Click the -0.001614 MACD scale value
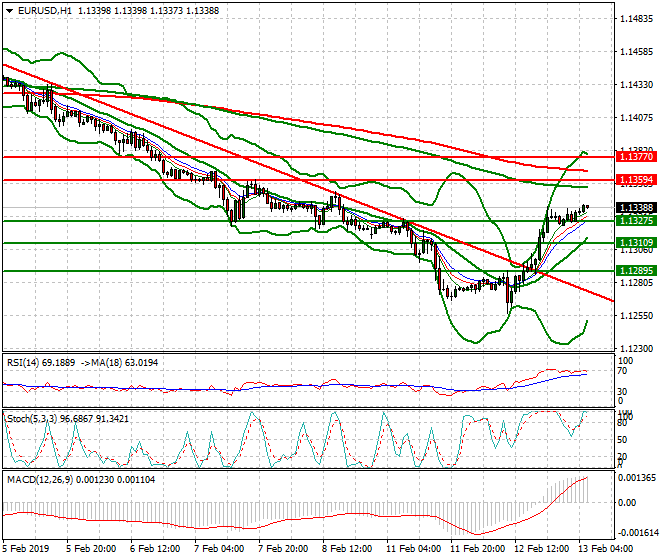 (636, 533)
